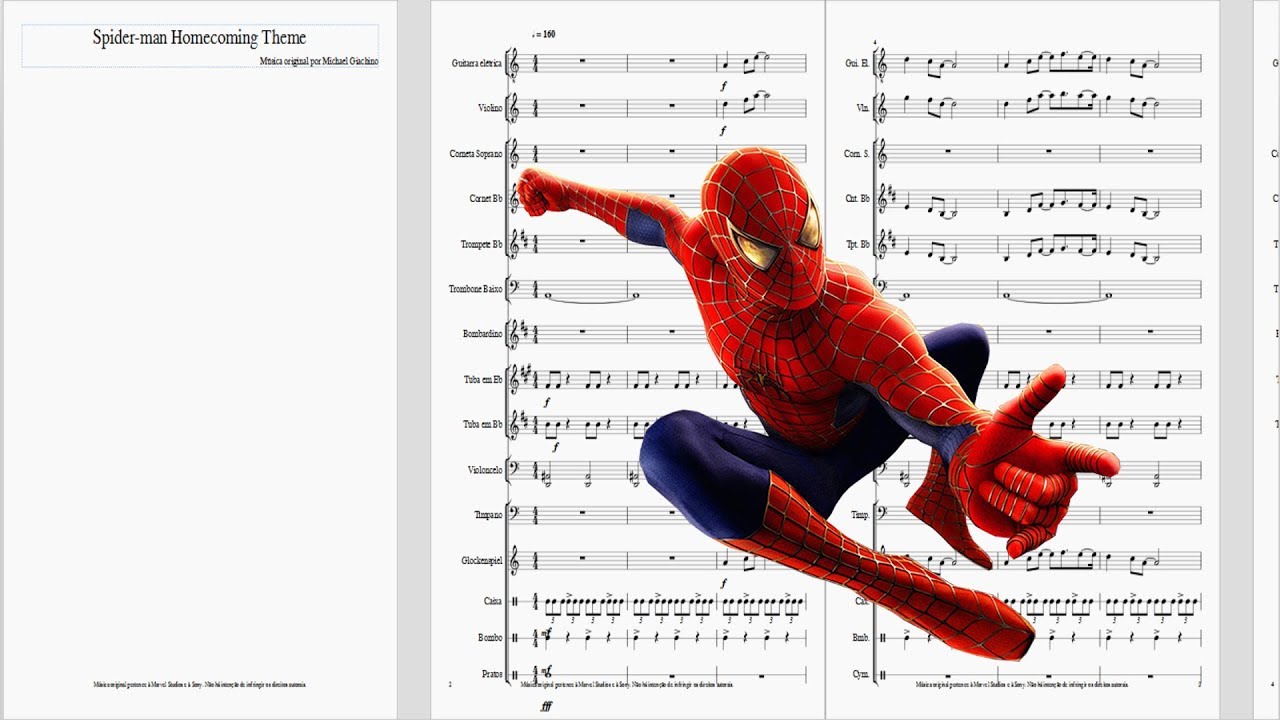Click the abbreviated "Cnt. Bb" label
The width and height of the screenshot is (1280, 720).
(x=858, y=199)
